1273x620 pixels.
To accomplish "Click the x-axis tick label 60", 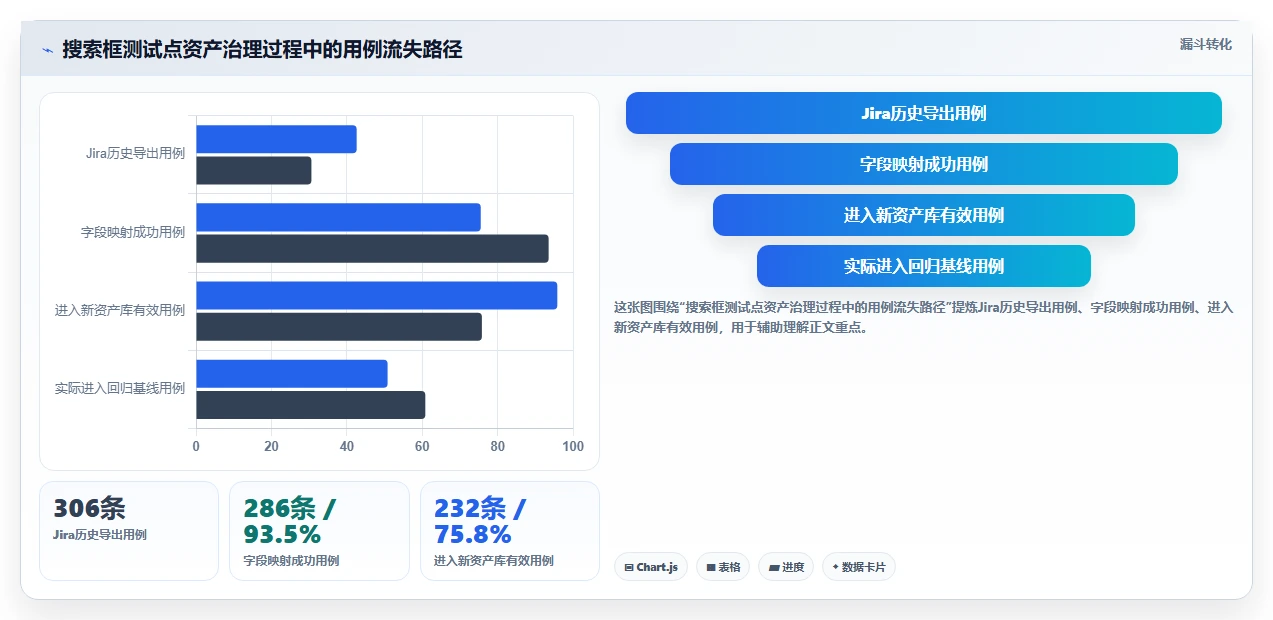I will click(x=422, y=446).
